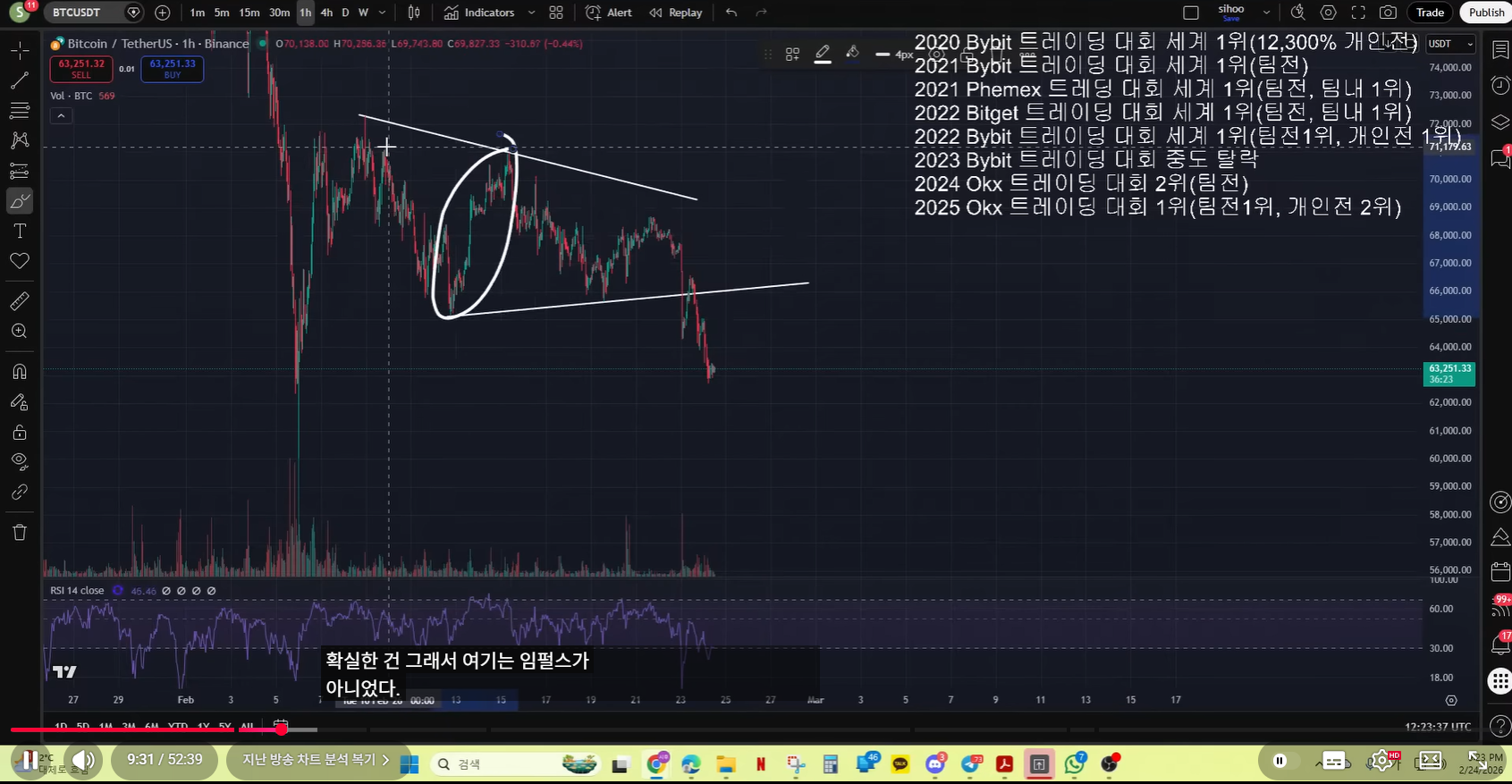Viewport: 1512px width, 784px height.
Task: Switch to the 1m timeframe
Action: [x=198, y=13]
